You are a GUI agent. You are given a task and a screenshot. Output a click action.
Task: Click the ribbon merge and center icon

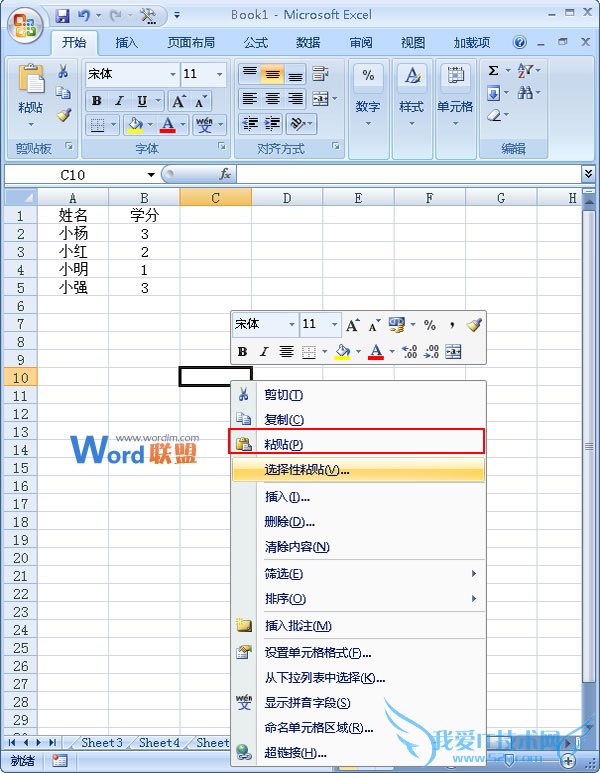[x=320, y=99]
